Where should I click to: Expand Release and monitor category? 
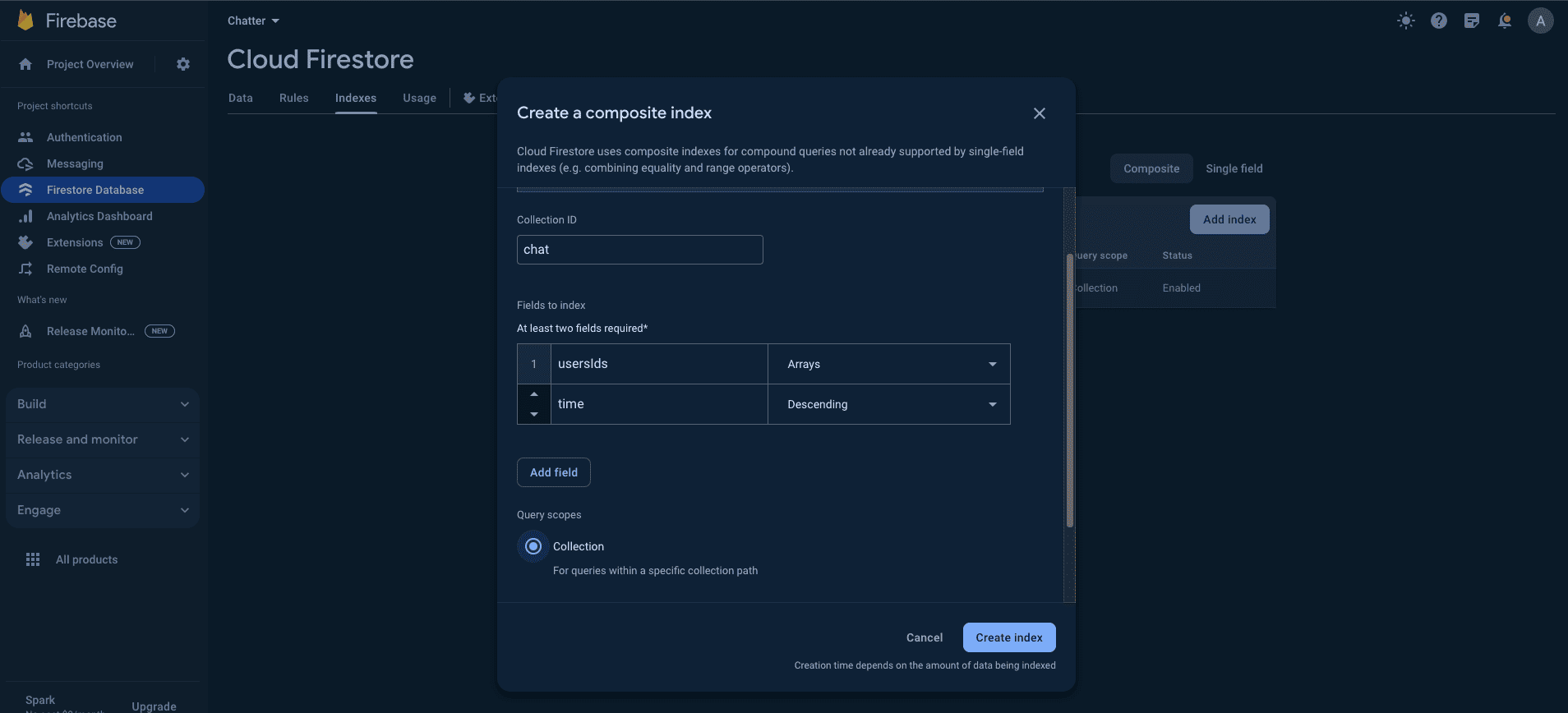103,439
